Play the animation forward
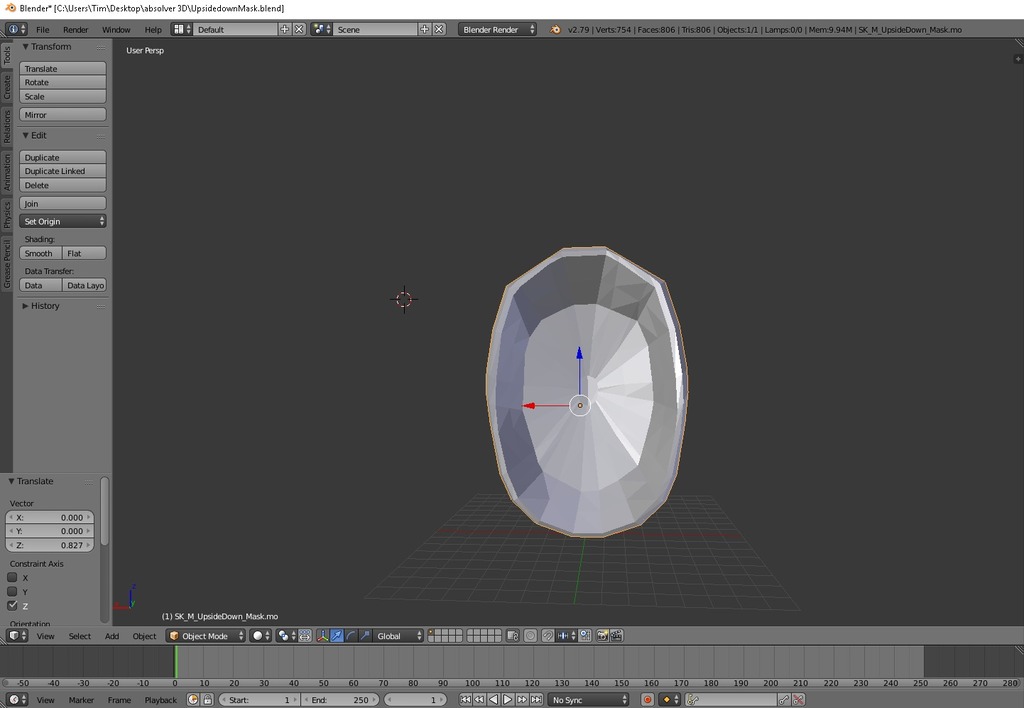Image resolution: width=1024 pixels, height=708 pixels. tap(507, 700)
